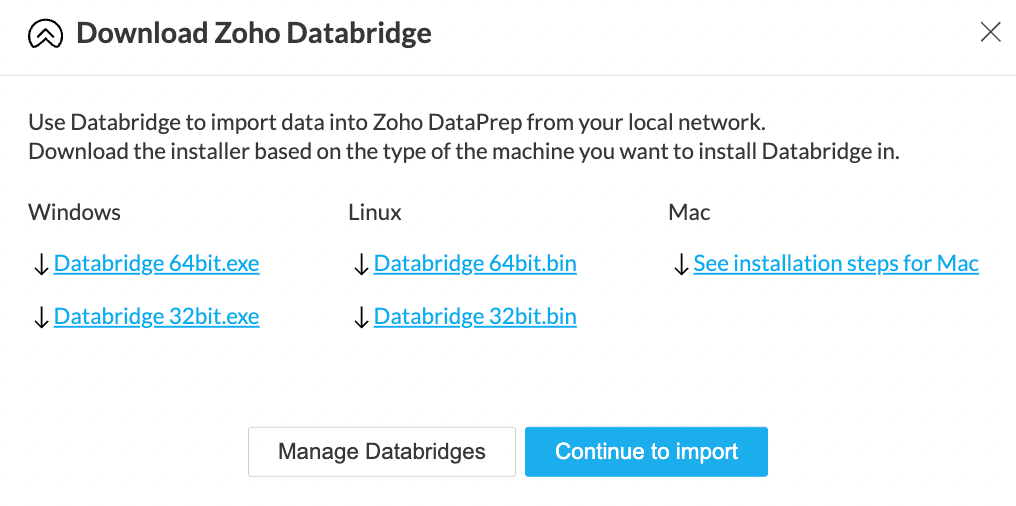Close the Download Zoho Databridge dialog
Image resolution: width=1016 pixels, height=506 pixels.
click(990, 33)
